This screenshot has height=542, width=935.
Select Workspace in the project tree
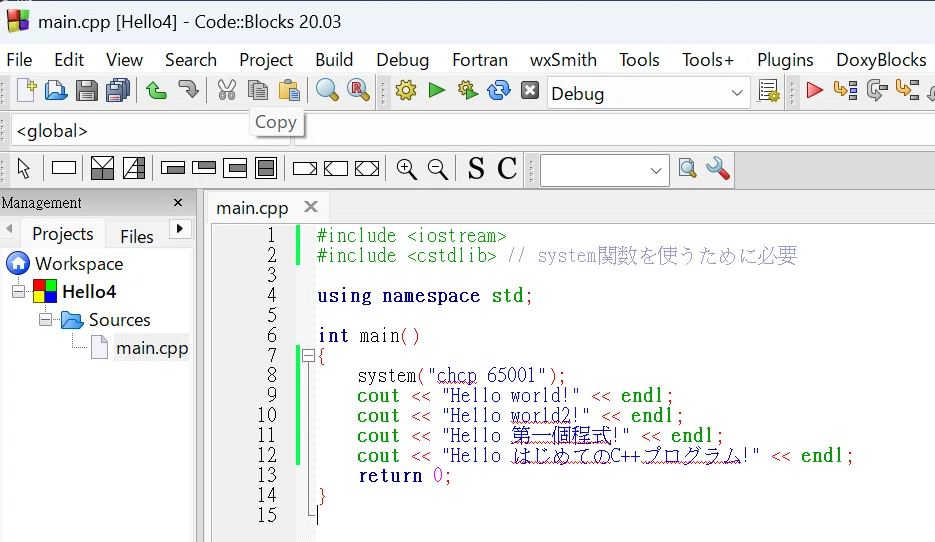point(79,264)
